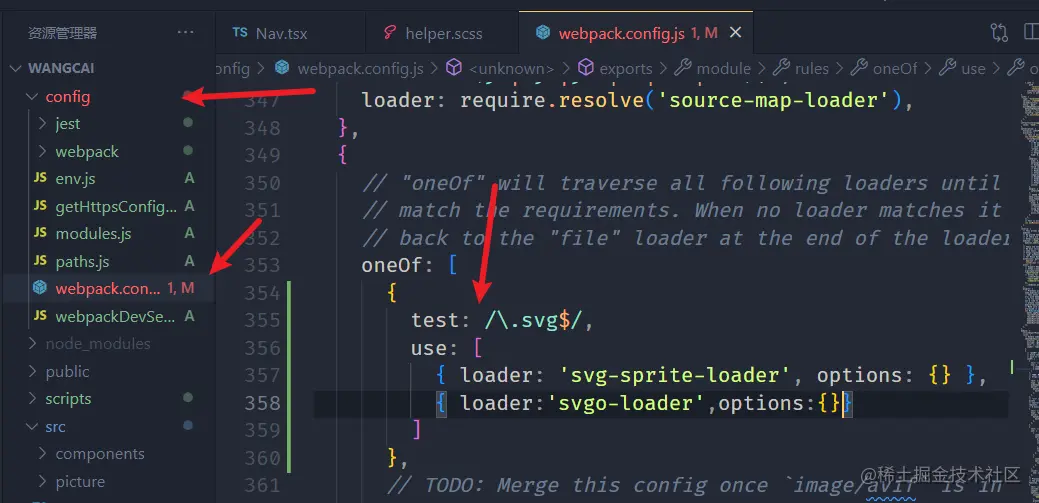This screenshot has width=1039, height=503.
Task: Click the JS icon beside modules.js
Action: pos(40,234)
